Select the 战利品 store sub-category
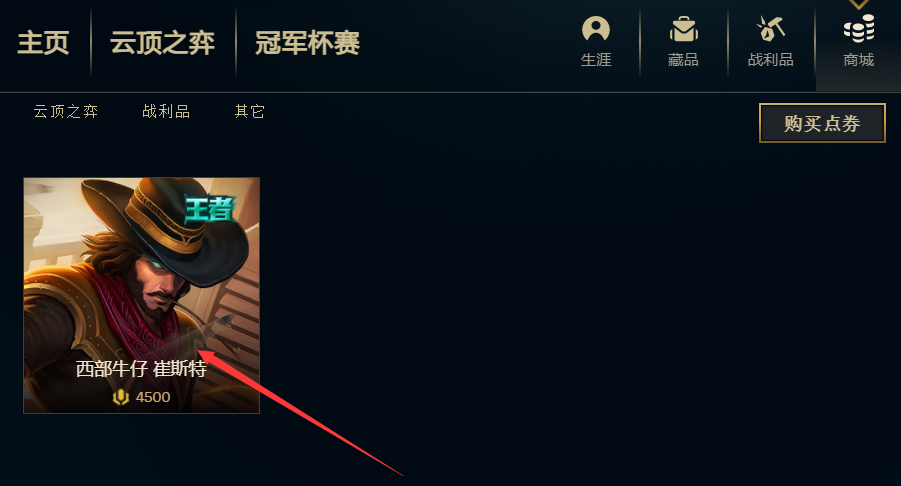The width and height of the screenshot is (901, 486). [166, 111]
